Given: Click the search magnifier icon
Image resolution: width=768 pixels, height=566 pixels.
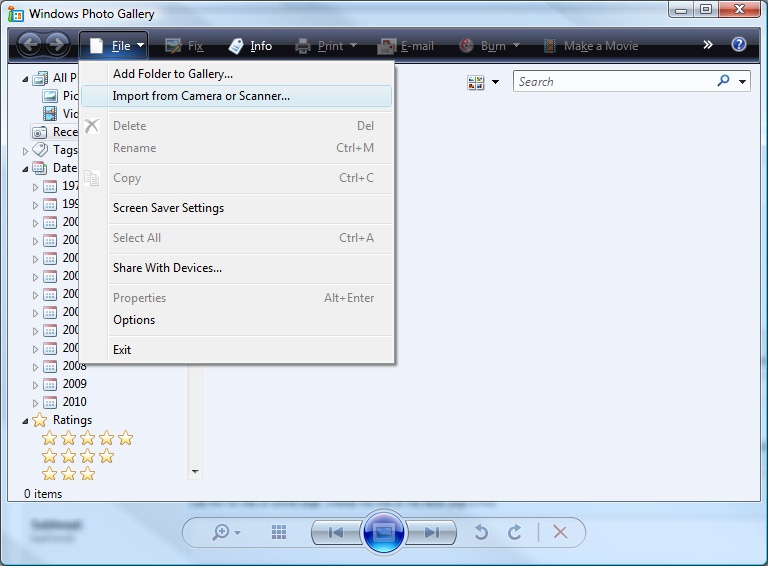Looking at the screenshot, I should 723,80.
